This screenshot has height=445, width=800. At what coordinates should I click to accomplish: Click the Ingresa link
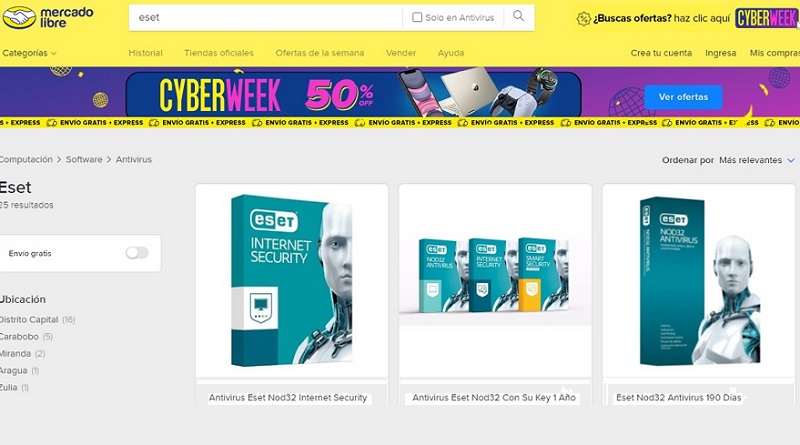pos(720,53)
